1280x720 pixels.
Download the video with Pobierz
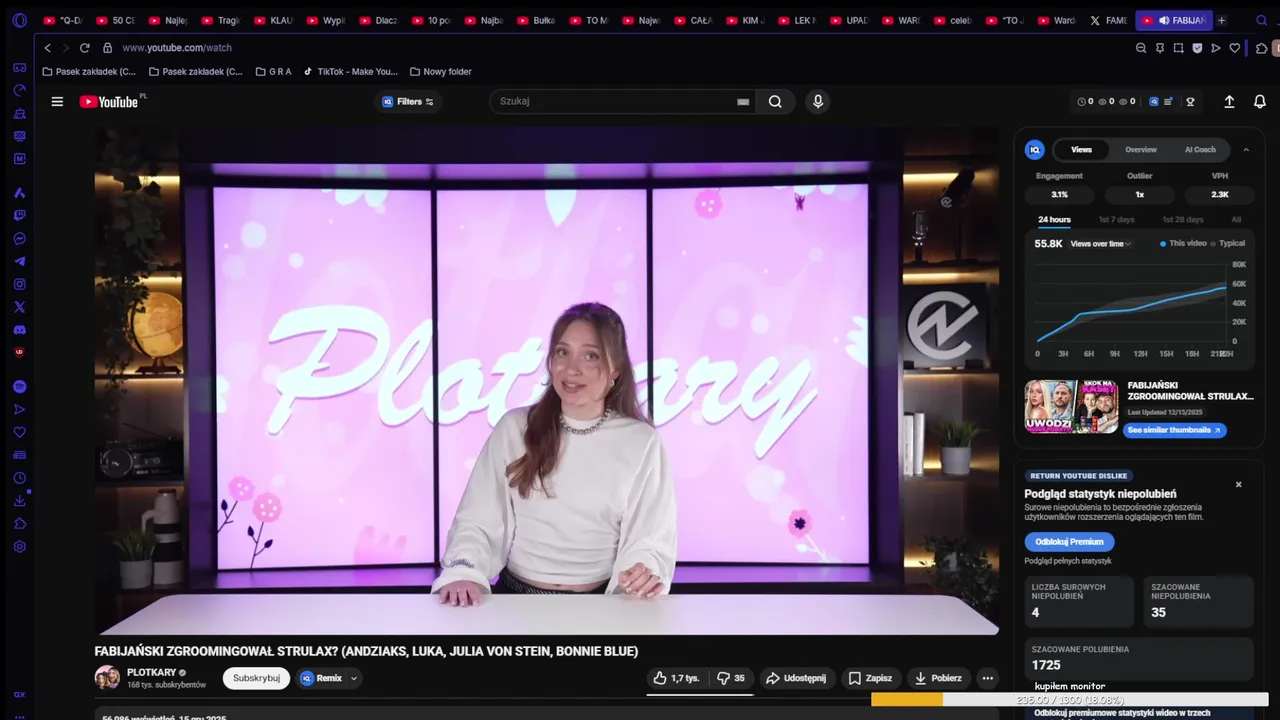pos(938,678)
